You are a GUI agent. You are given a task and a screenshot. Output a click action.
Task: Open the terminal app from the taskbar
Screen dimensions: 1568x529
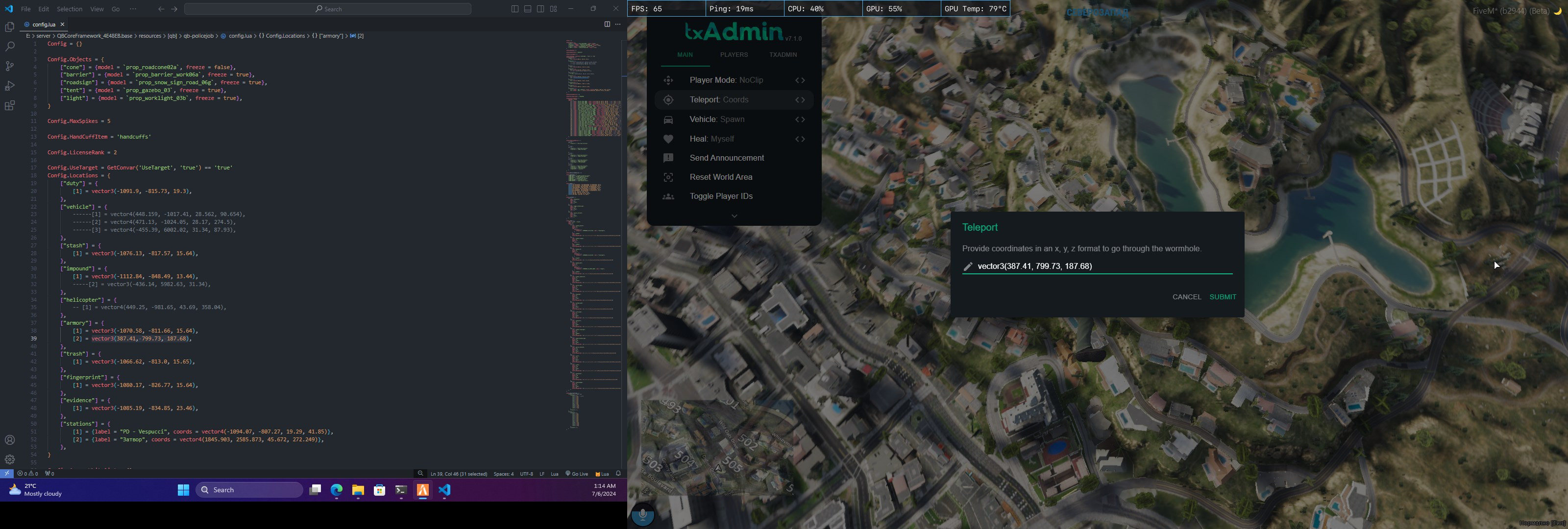tap(401, 490)
